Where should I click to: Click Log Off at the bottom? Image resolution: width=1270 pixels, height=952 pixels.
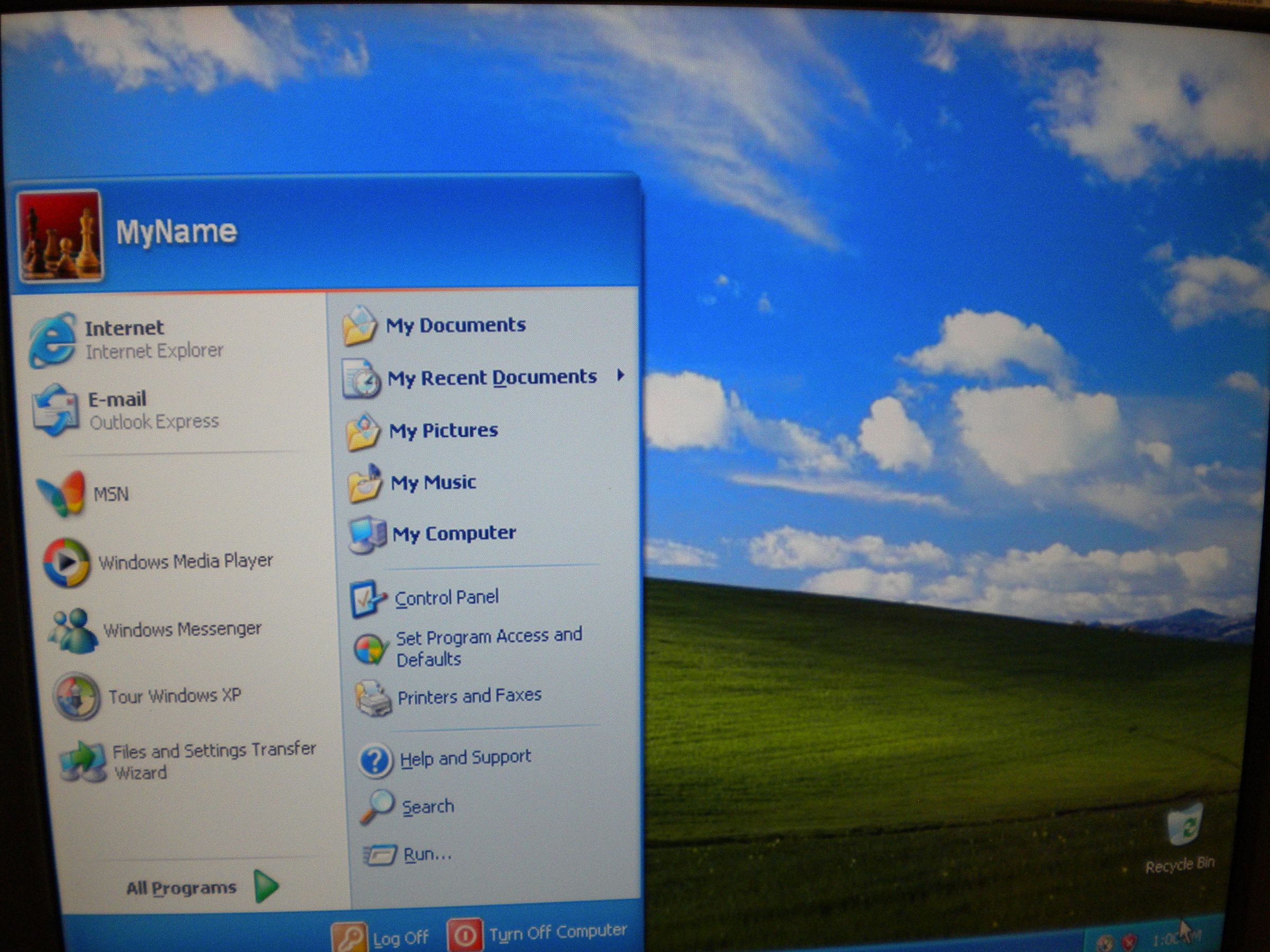point(400,936)
